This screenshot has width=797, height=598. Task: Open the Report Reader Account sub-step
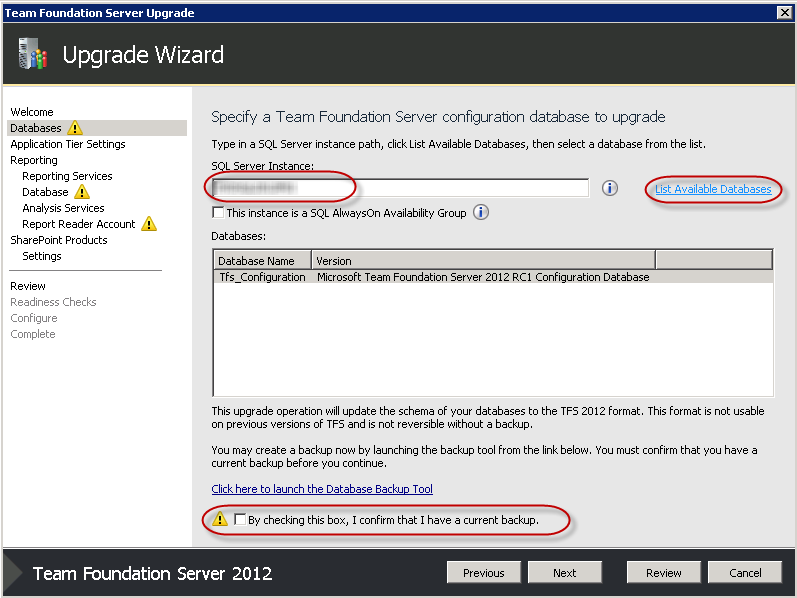pos(79,224)
